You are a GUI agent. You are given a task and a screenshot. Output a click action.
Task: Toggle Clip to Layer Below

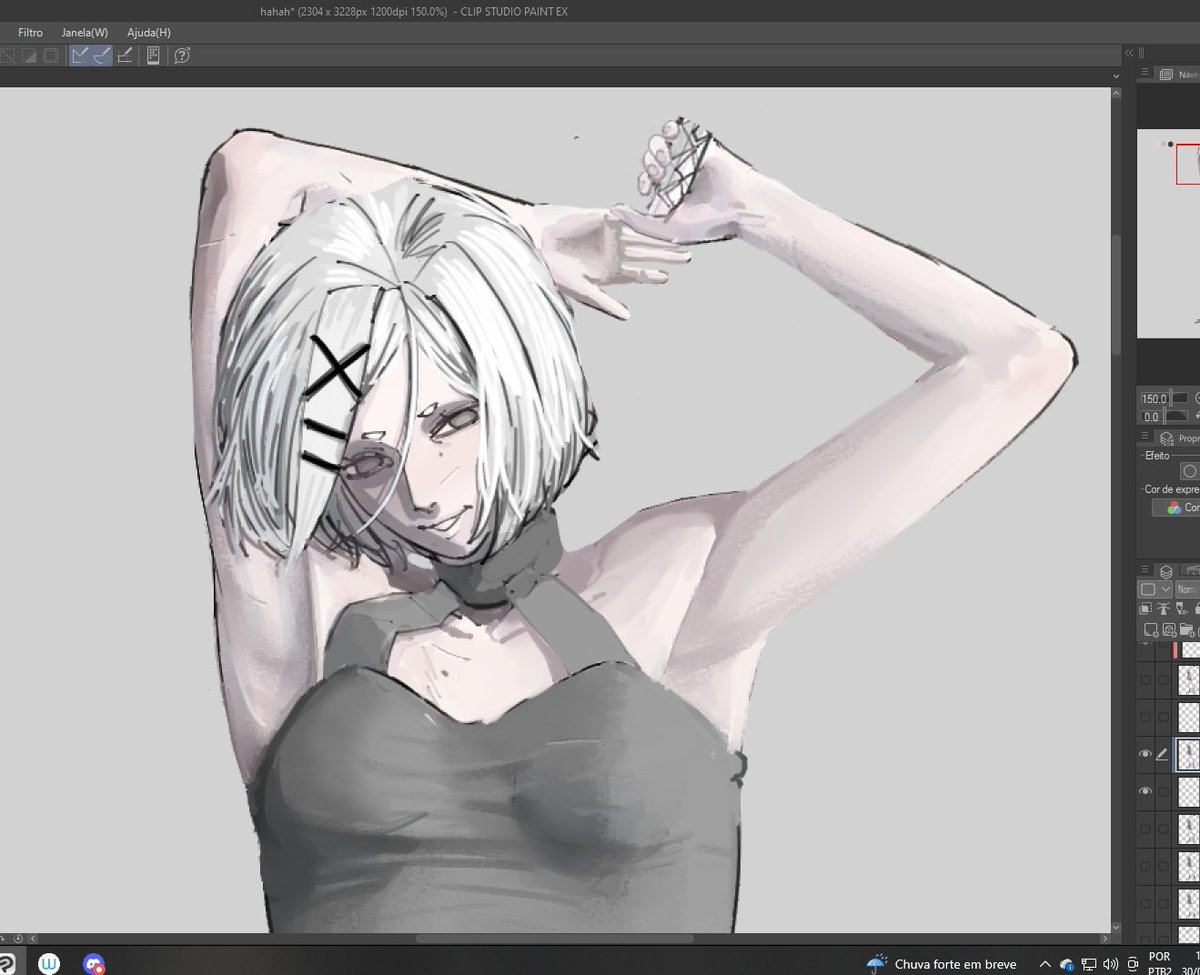(x=1147, y=608)
